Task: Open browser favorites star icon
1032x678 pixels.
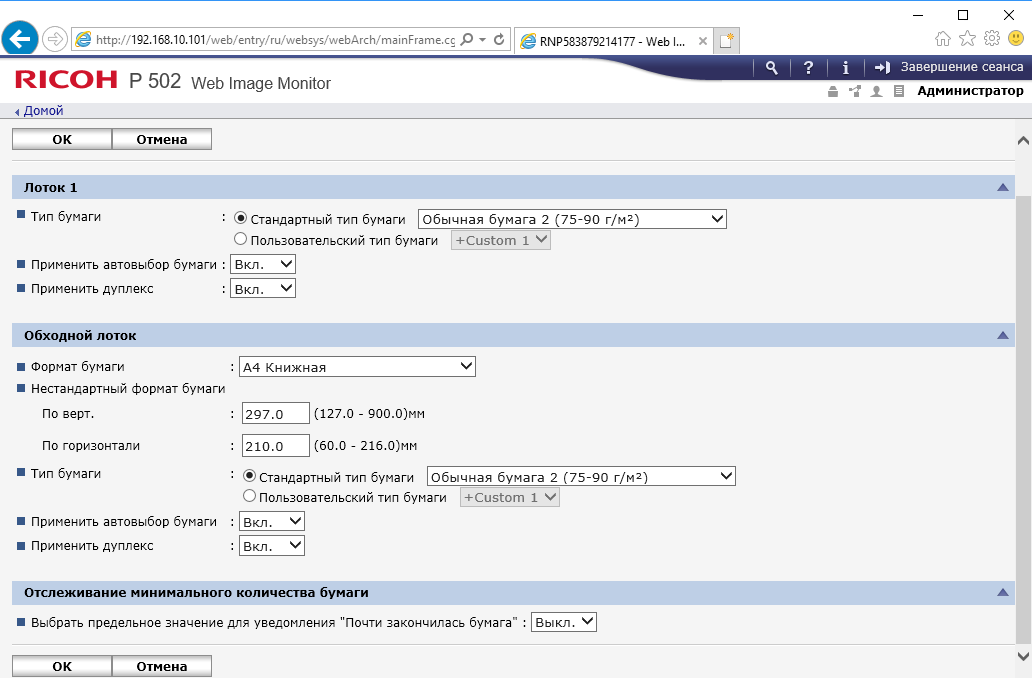Action: point(967,39)
